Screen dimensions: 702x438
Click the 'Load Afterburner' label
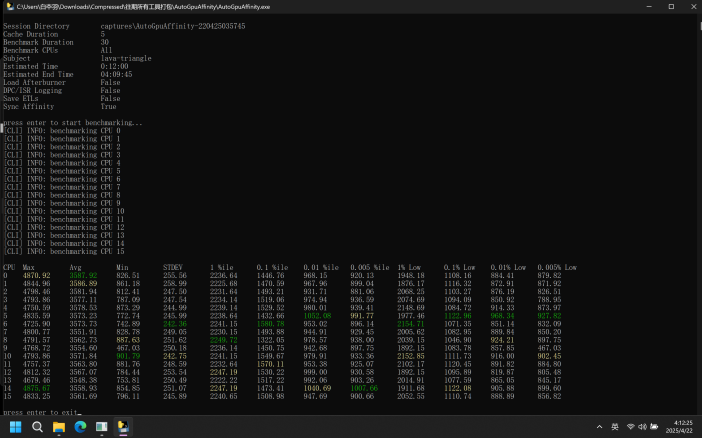pos(34,82)
